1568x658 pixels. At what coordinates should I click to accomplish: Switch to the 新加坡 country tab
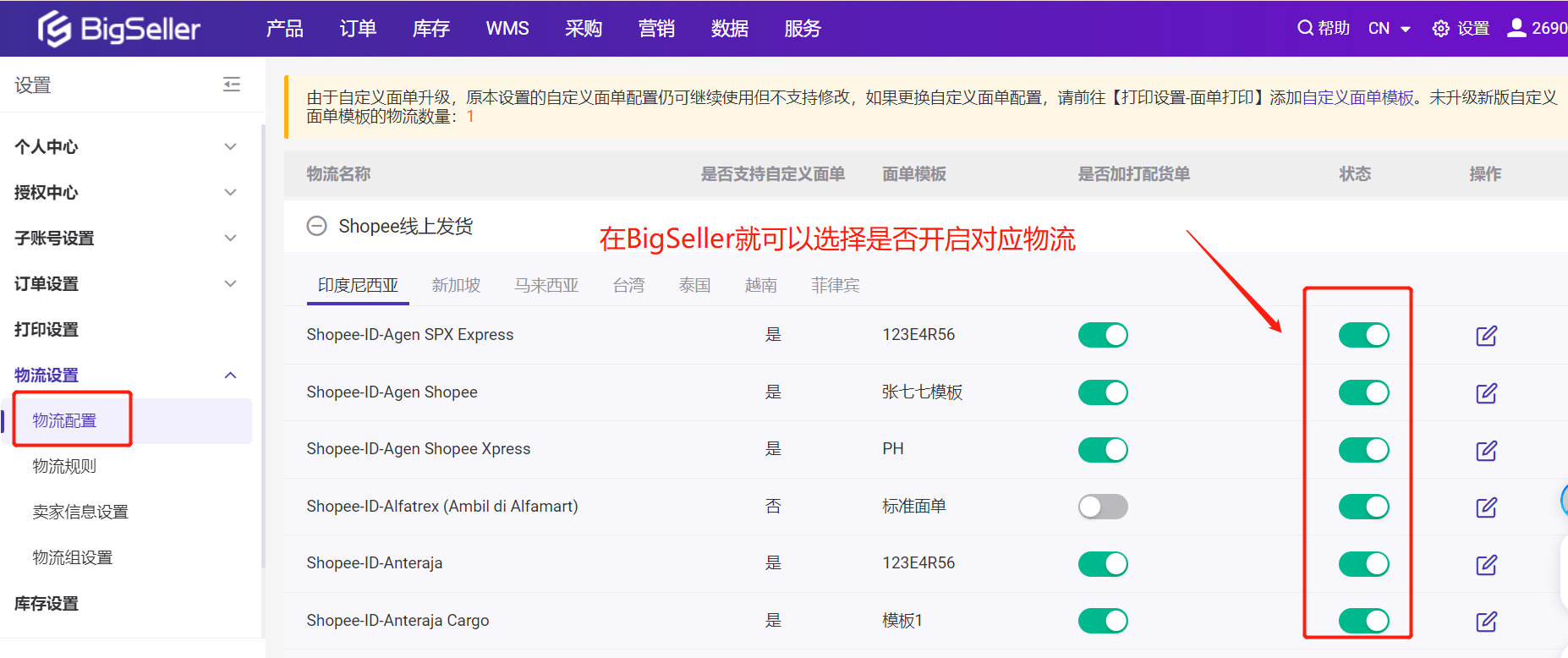[x=456, y=286]
